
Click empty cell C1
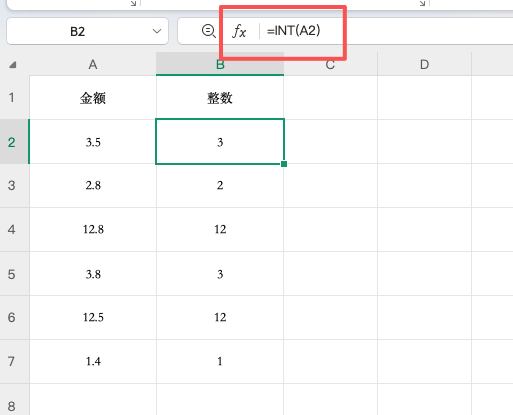(x=330, y=98)
